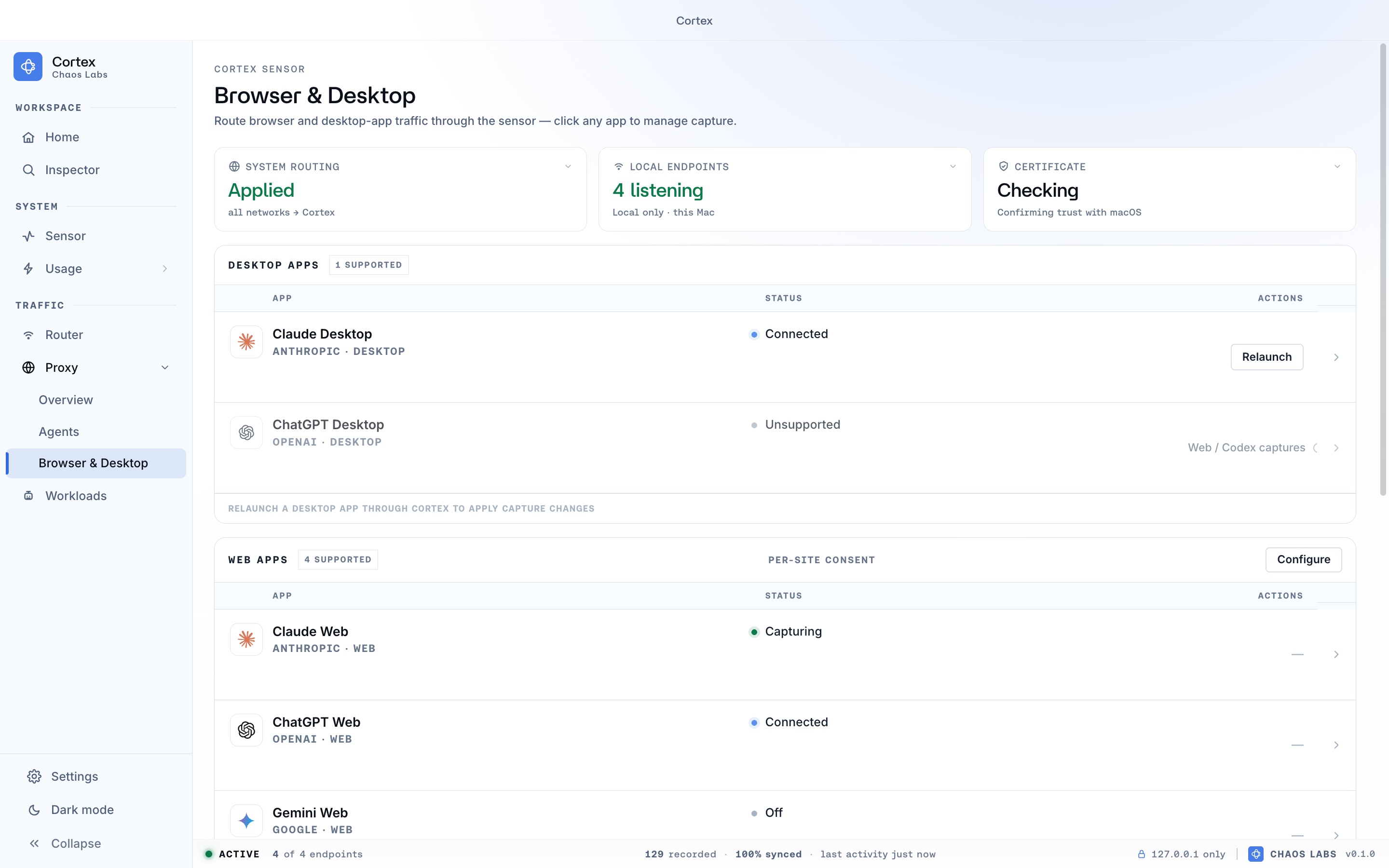Viewport: 1389px width, 868px height.
Task: Click the 4 of 4 endpoints text
Action: 317,854
